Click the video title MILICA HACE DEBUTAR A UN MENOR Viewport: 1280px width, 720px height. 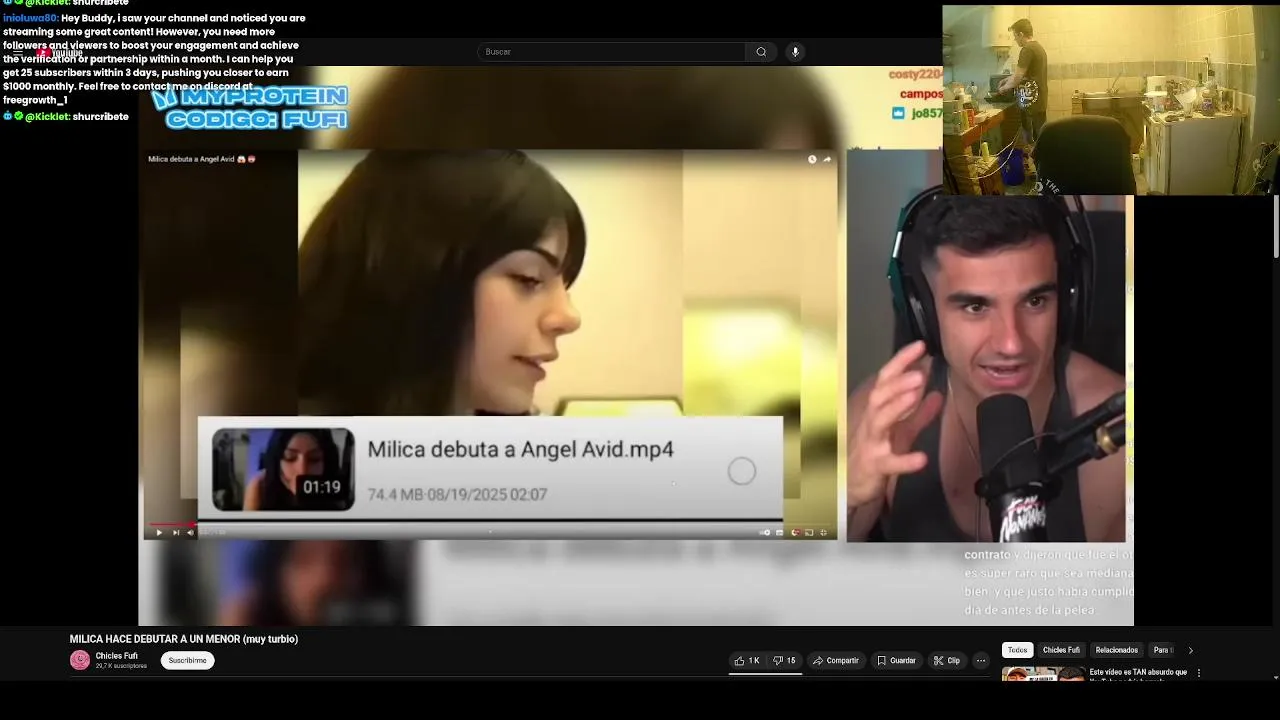click(184, 639)
